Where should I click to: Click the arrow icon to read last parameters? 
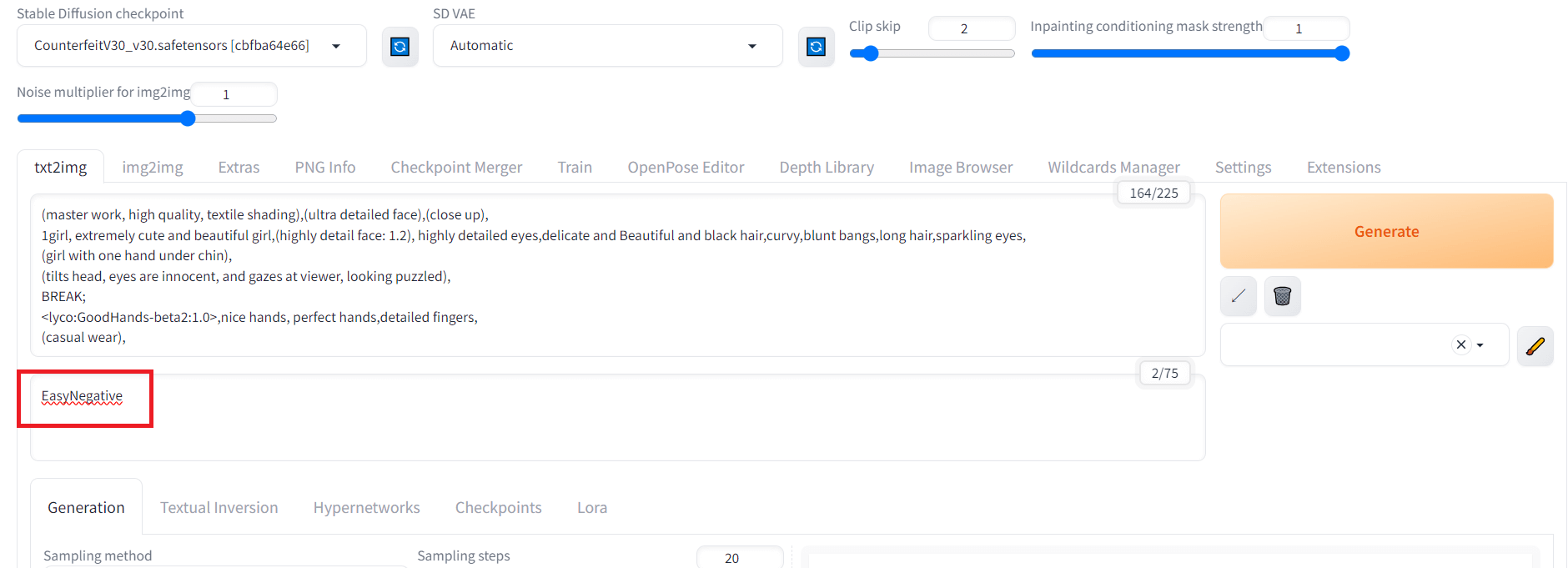coord(1239,296)
